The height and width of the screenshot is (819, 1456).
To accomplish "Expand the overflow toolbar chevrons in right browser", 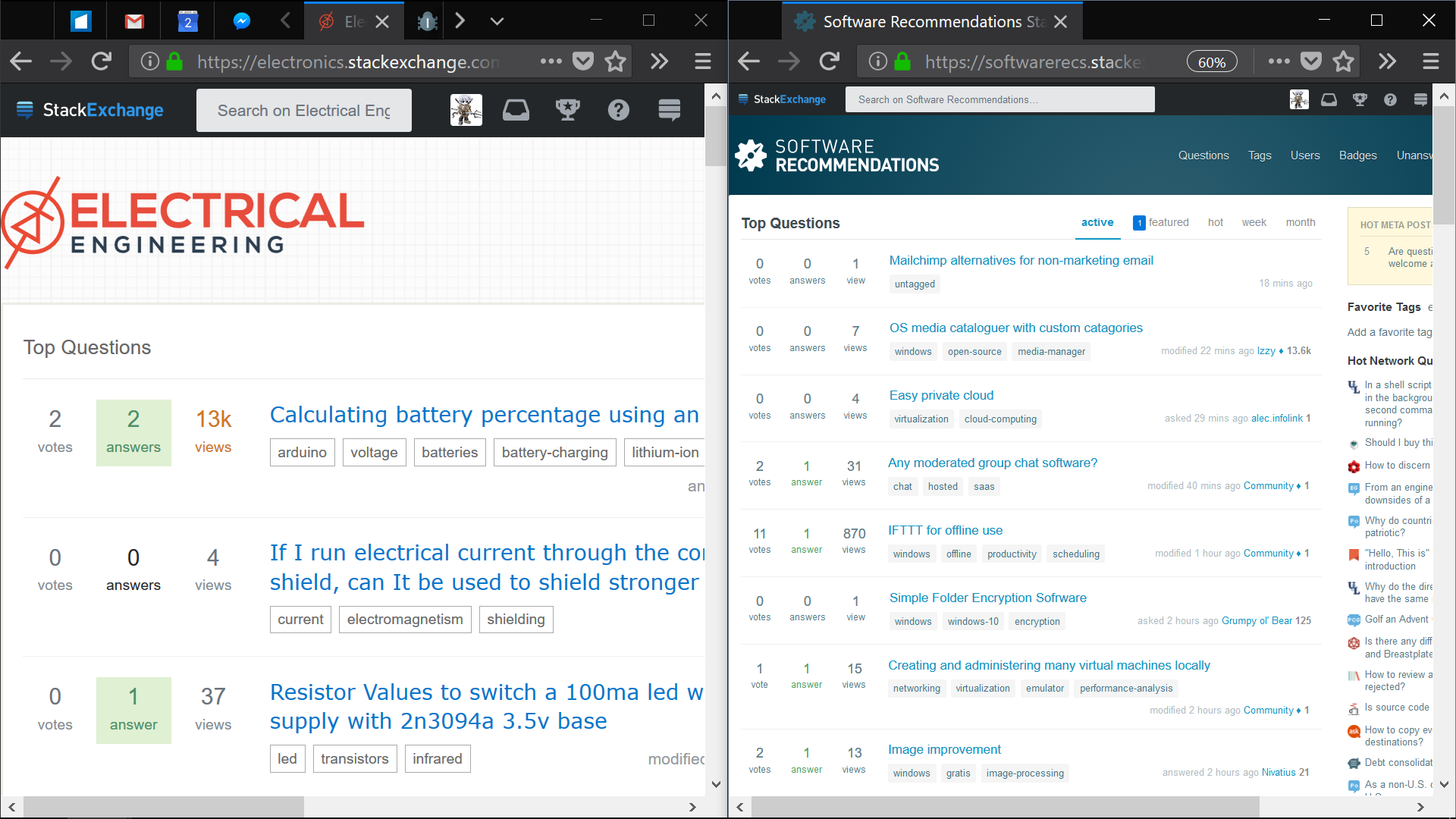I will (1387, 61).
